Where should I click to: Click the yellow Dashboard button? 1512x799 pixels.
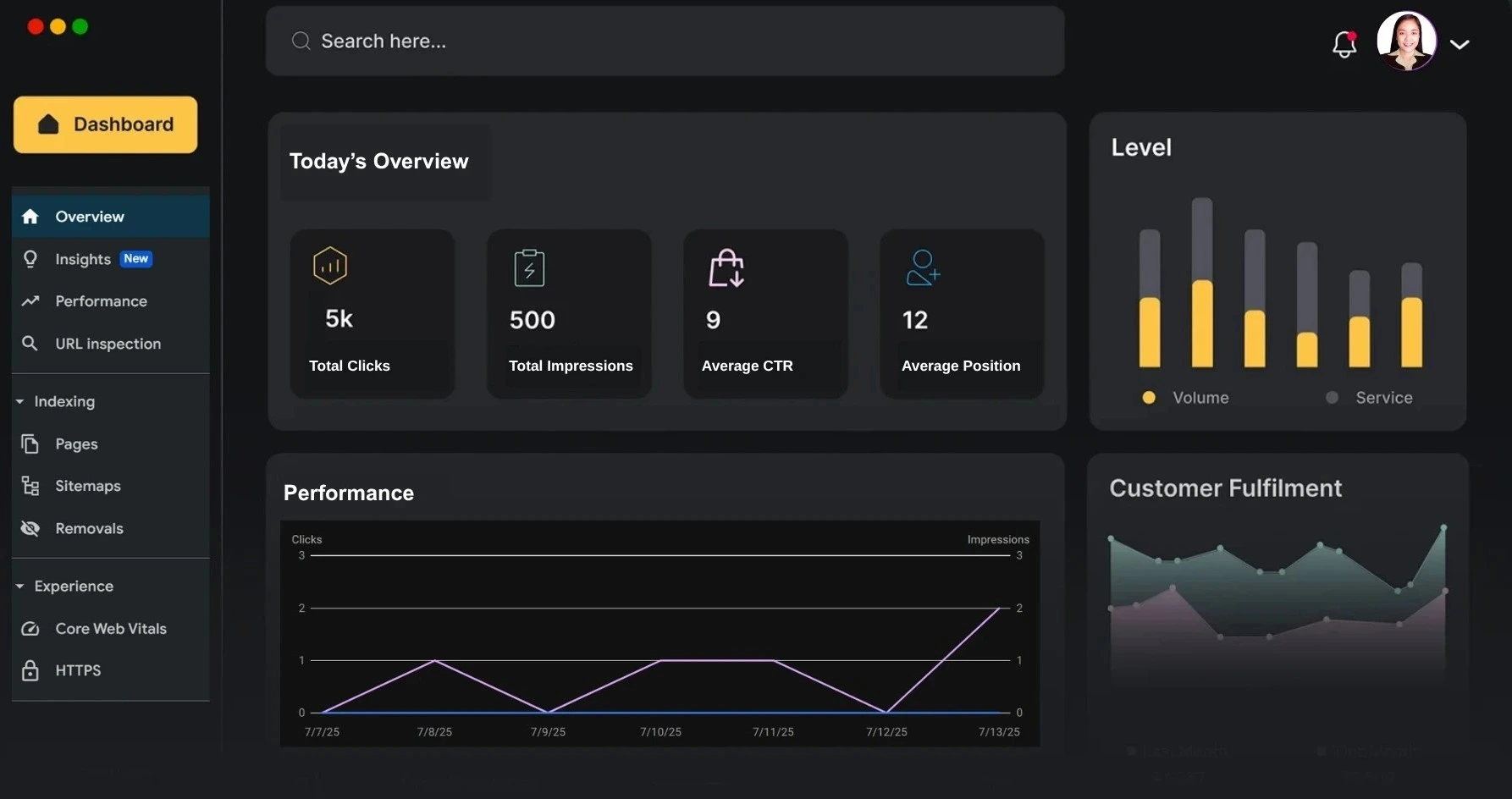(x=105, y=124)
